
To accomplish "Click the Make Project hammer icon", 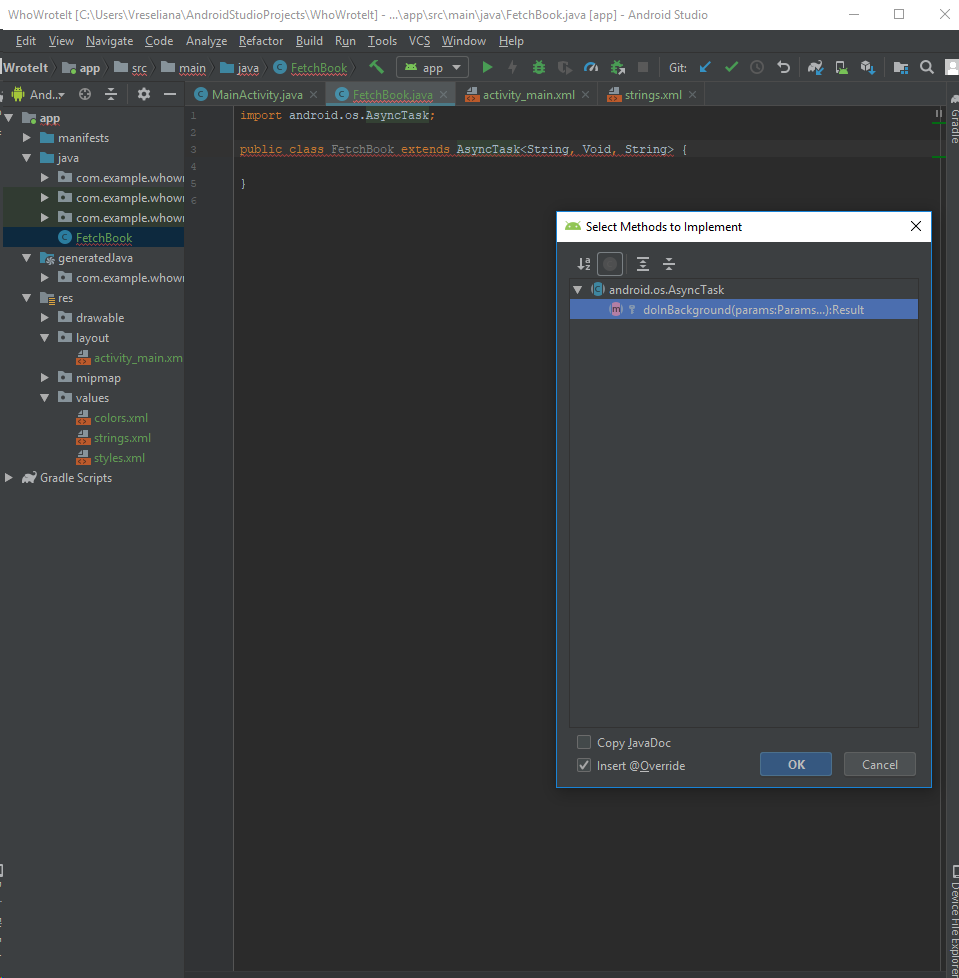I will [x=376, y=67].
